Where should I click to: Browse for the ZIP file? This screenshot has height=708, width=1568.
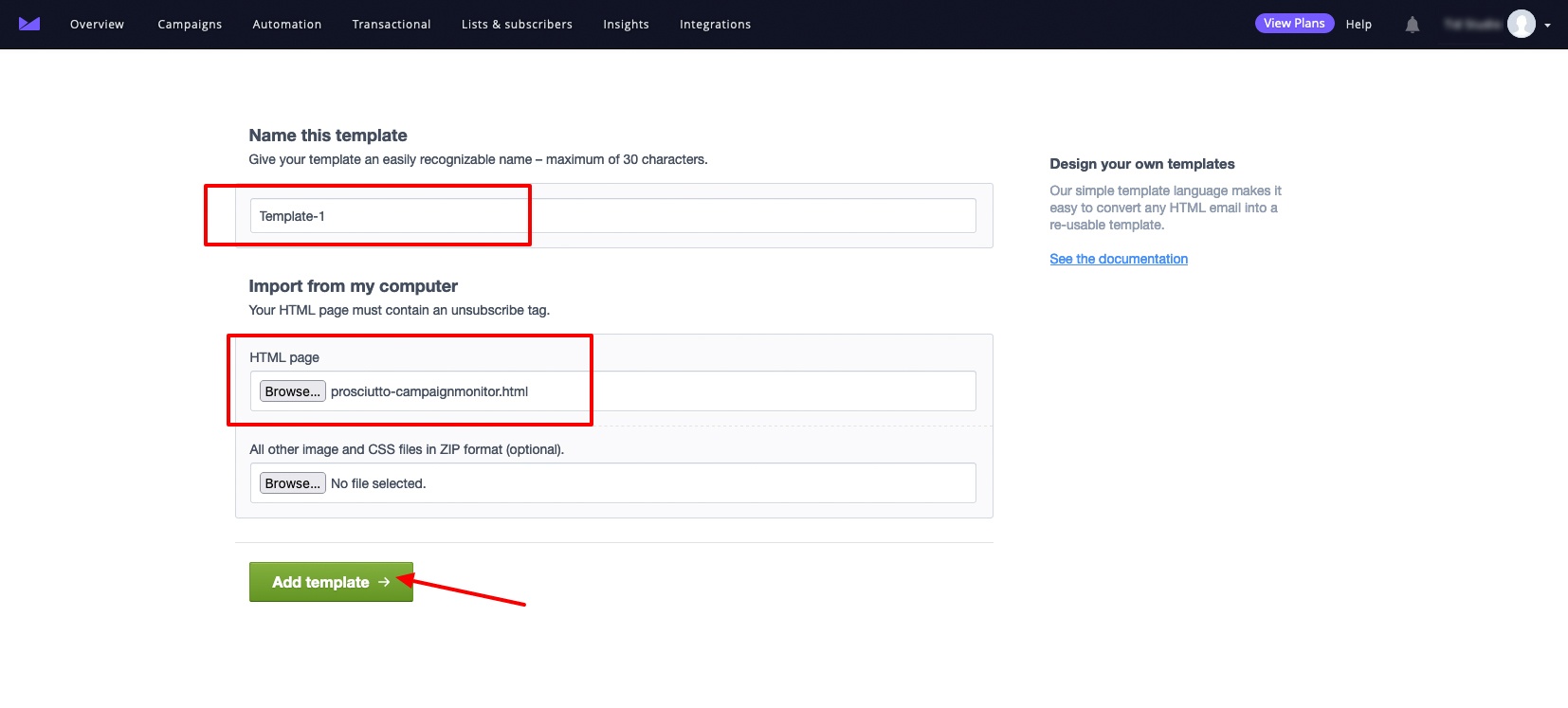tap(293, 483)
